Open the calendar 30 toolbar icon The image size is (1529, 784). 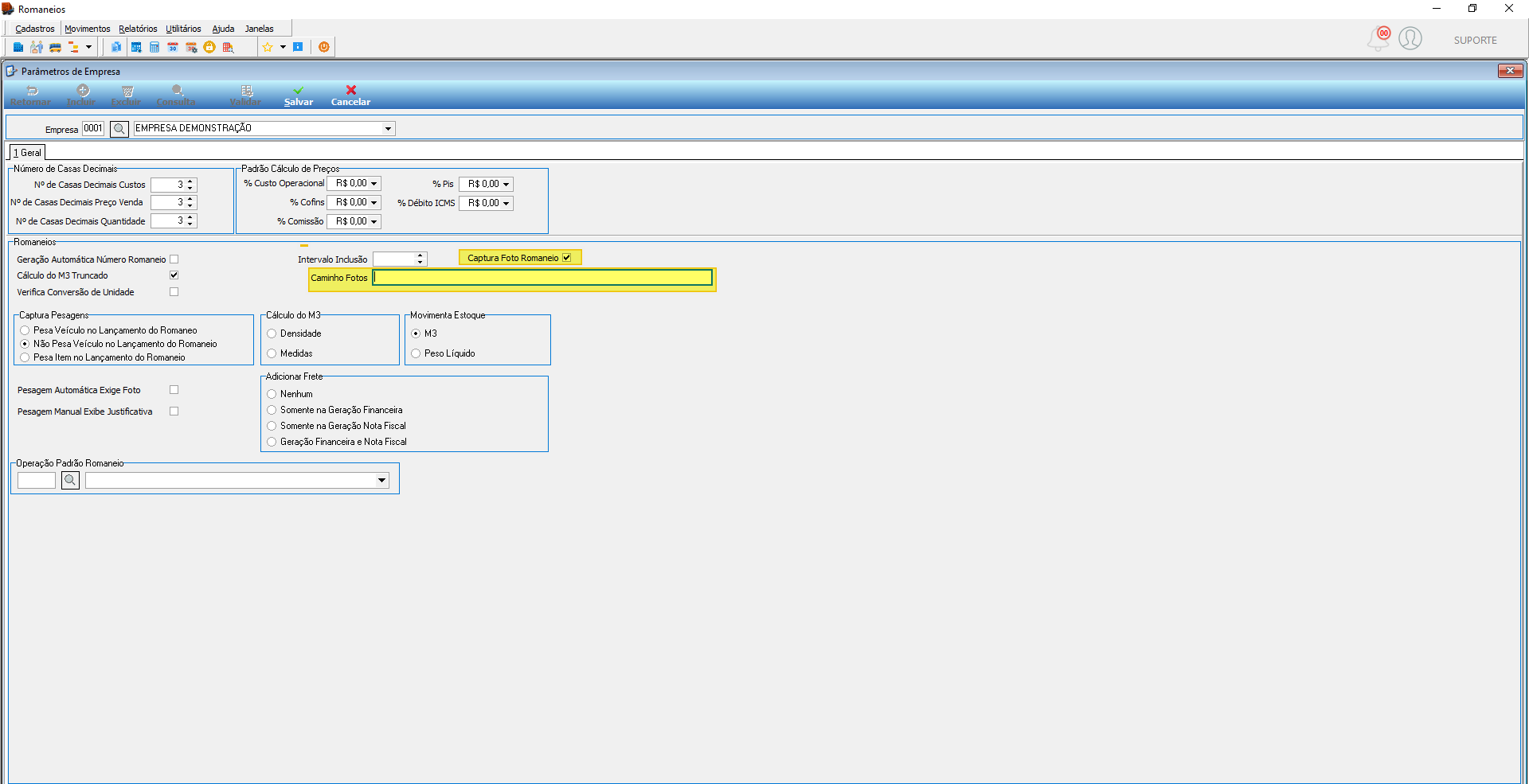click(x=173, y=47)
